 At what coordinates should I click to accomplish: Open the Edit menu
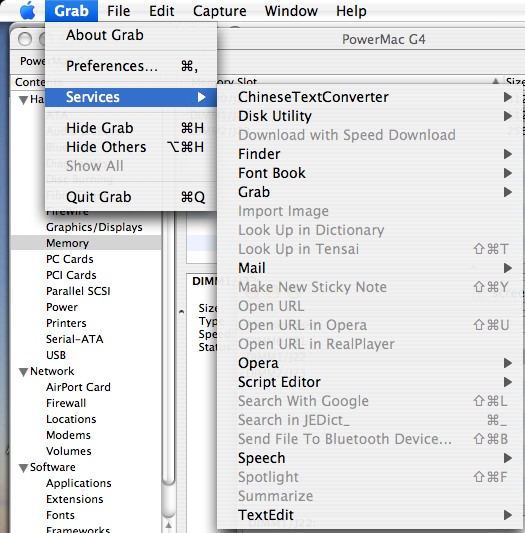pyautogui.click(x=162, y=11)
